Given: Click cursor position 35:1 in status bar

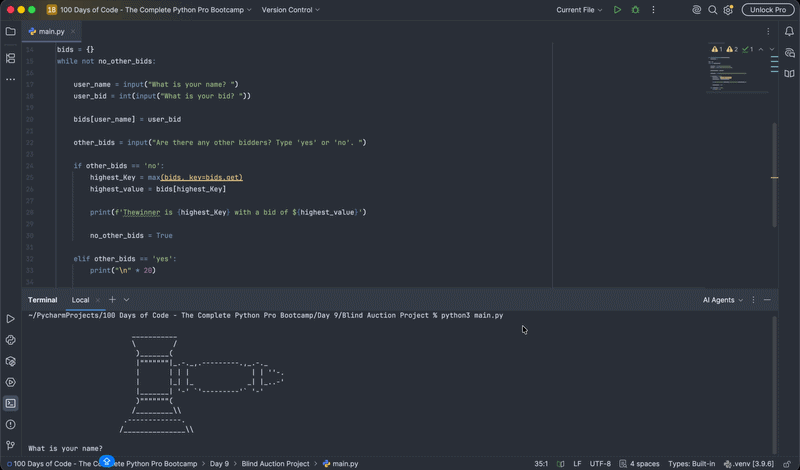Looking at the screenshot, I should coord(541,464).
